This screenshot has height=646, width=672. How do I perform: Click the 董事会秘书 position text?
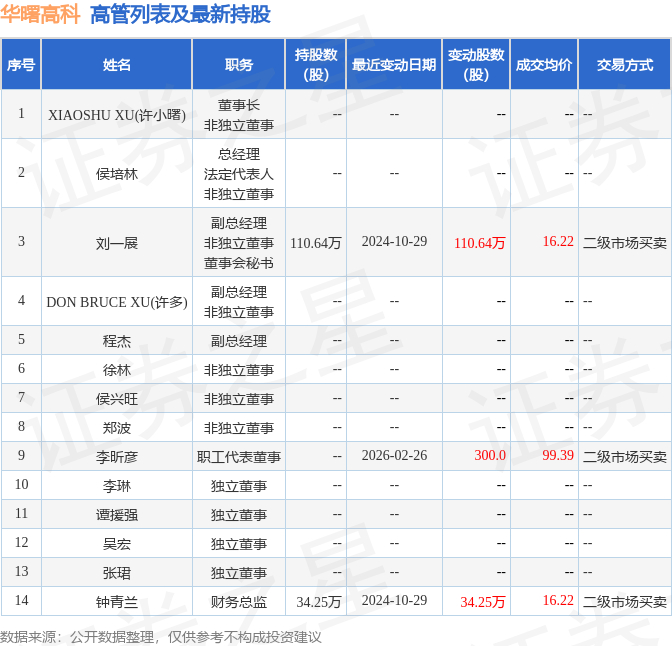(x=239, y=263)
